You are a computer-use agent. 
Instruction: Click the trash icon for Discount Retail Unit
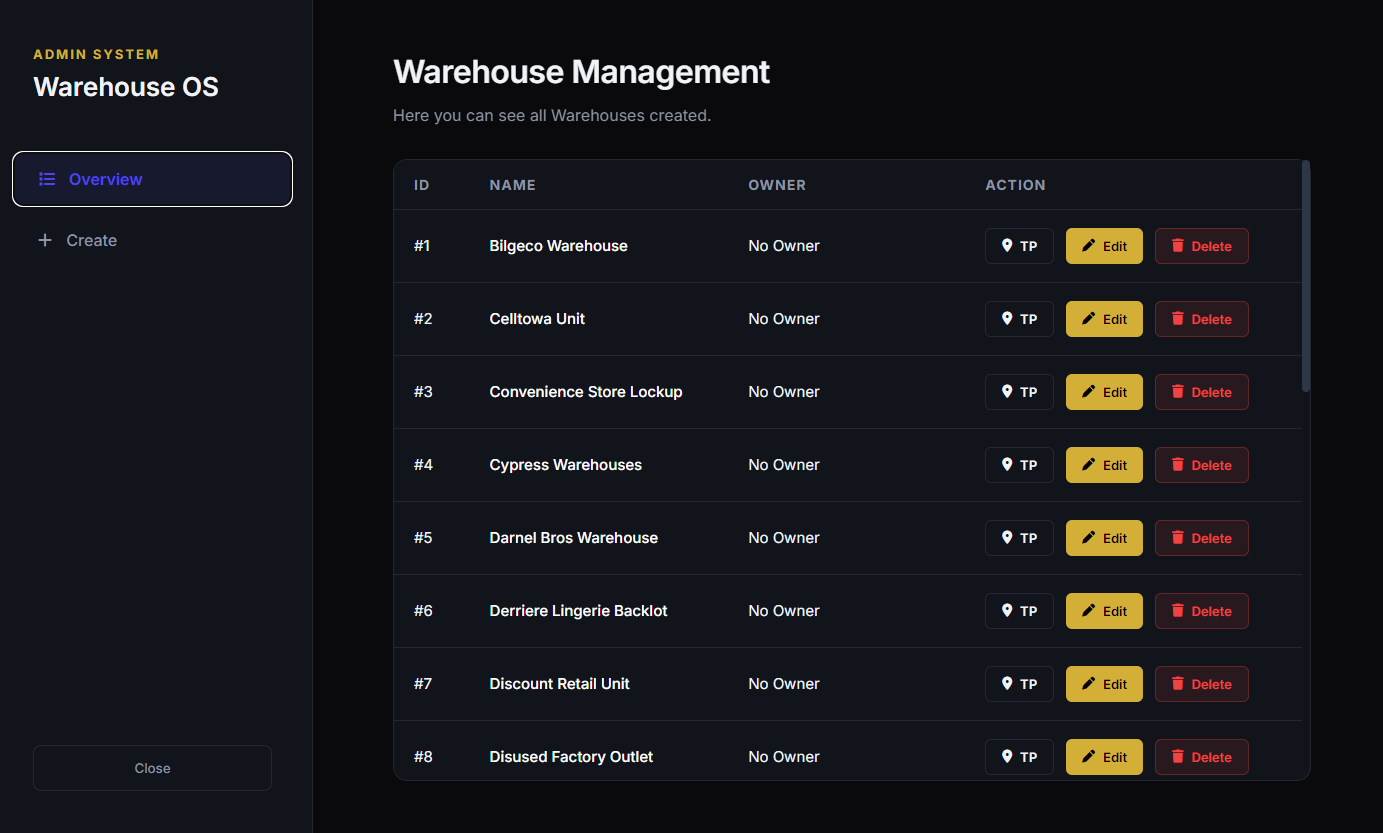1178,684
